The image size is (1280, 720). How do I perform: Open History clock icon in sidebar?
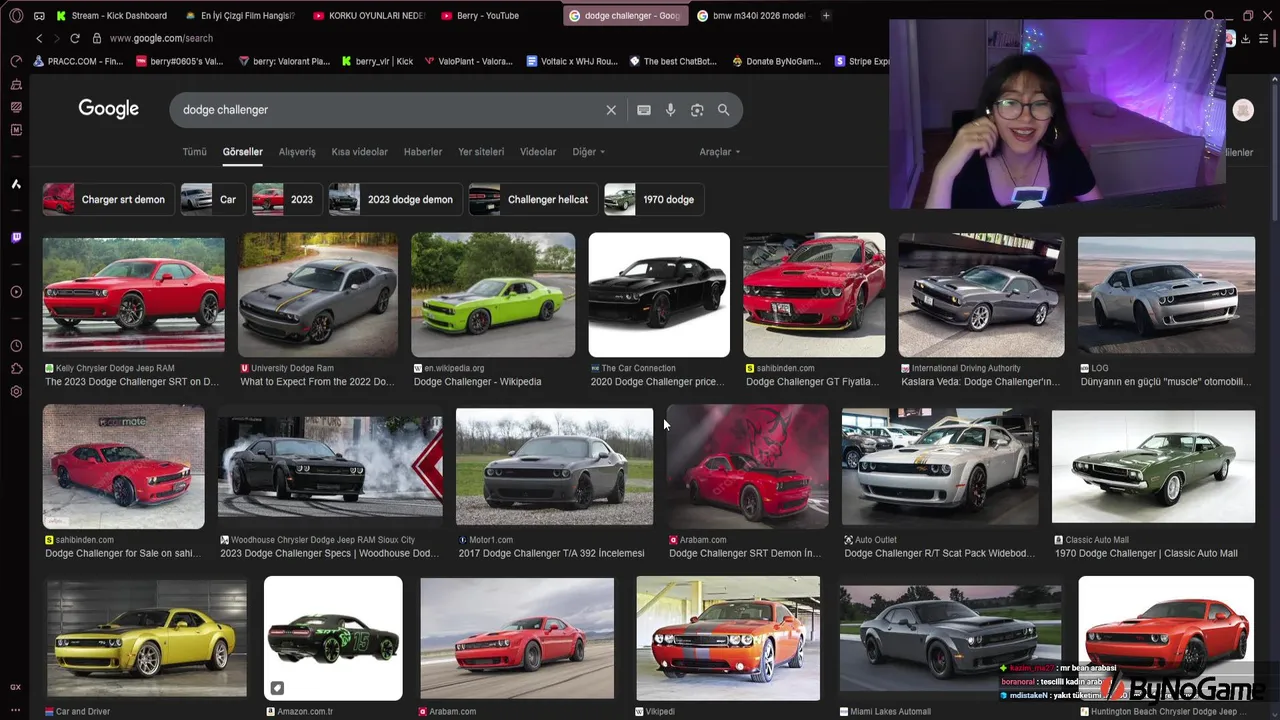pos(16,346)
